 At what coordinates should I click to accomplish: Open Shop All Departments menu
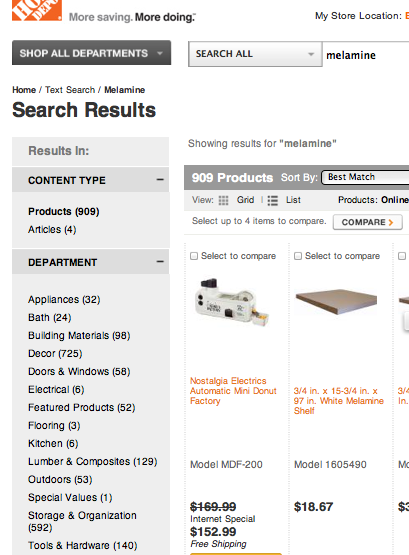[91, 53]
